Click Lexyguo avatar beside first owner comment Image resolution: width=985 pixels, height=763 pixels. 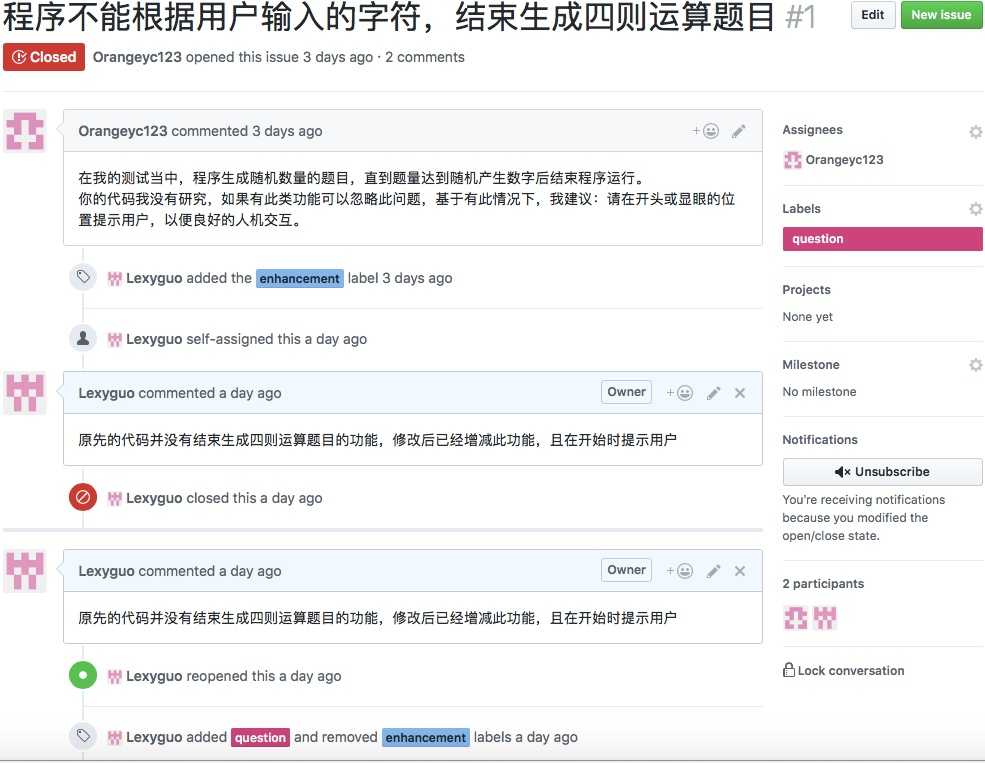tap(25, 393)
